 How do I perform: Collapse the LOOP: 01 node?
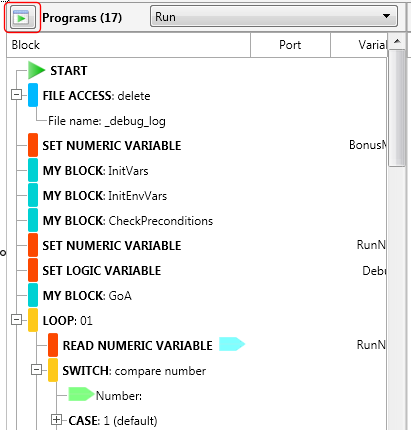tap(16, 320)
